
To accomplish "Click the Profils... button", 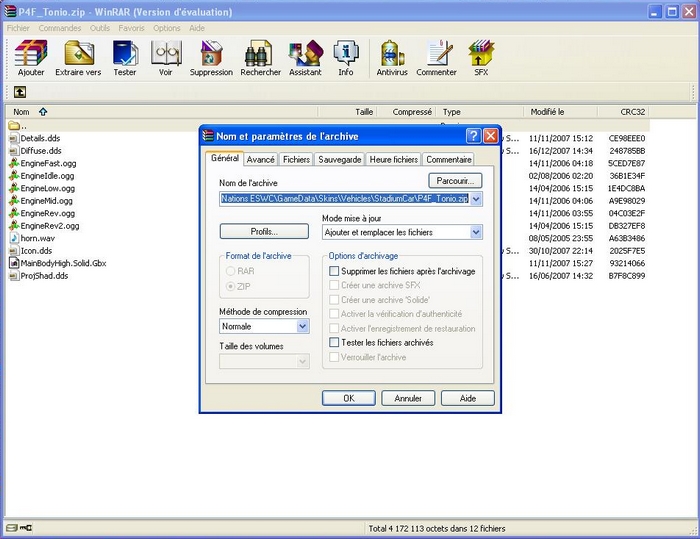I will pyautogui.click(x=264, y=232).
